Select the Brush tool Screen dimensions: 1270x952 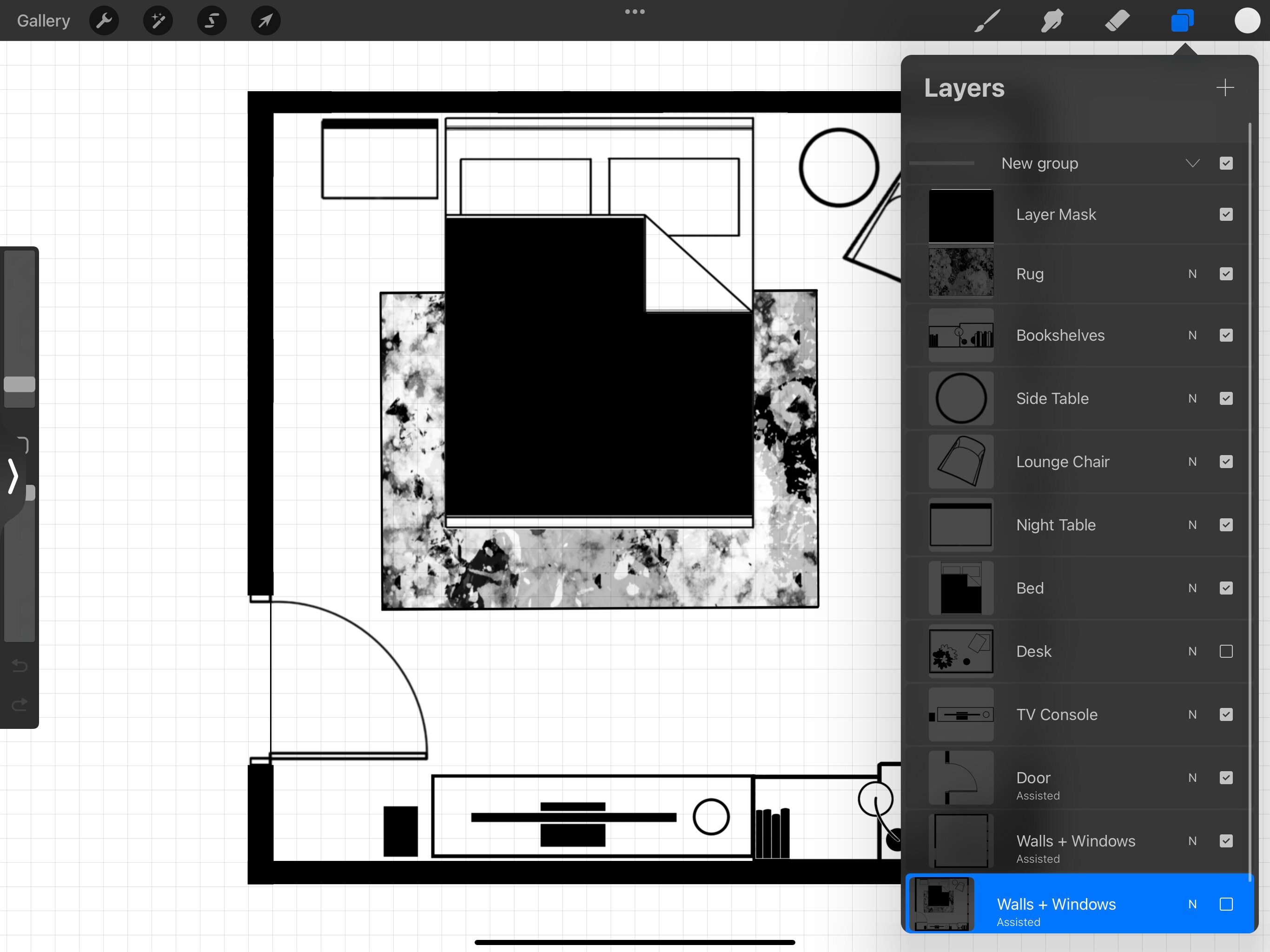986,20
